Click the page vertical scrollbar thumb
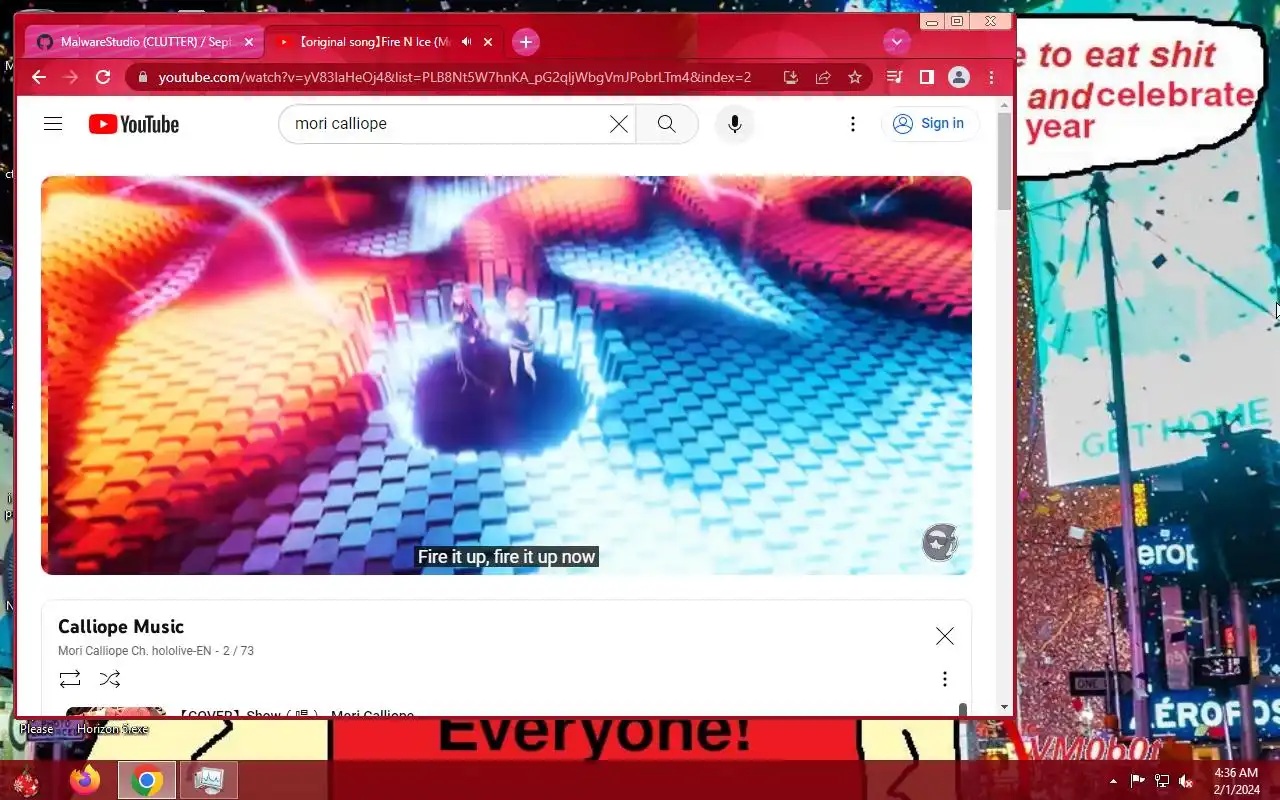This screenshot has width=1280, height=800. 1004,161
